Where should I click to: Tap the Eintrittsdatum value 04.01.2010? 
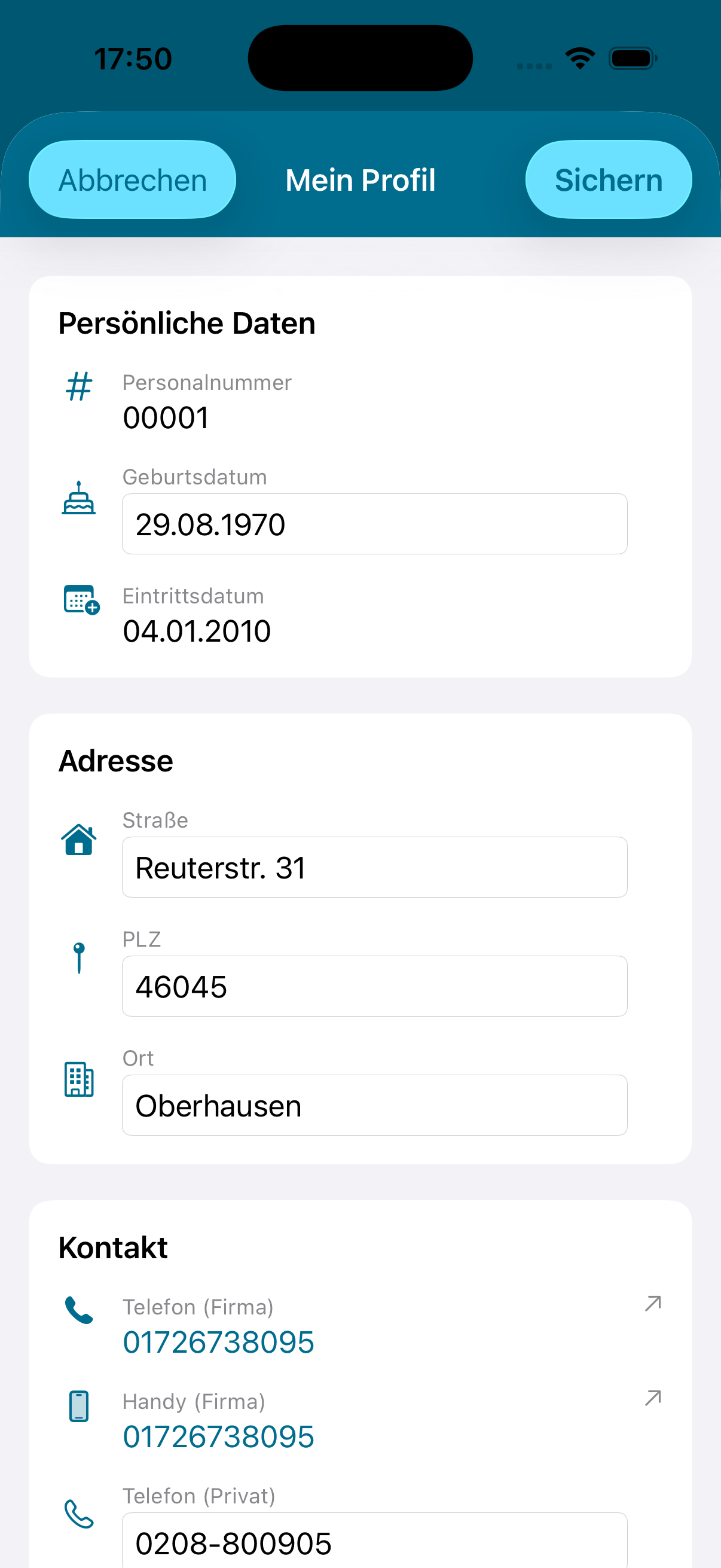click(197, 632)
